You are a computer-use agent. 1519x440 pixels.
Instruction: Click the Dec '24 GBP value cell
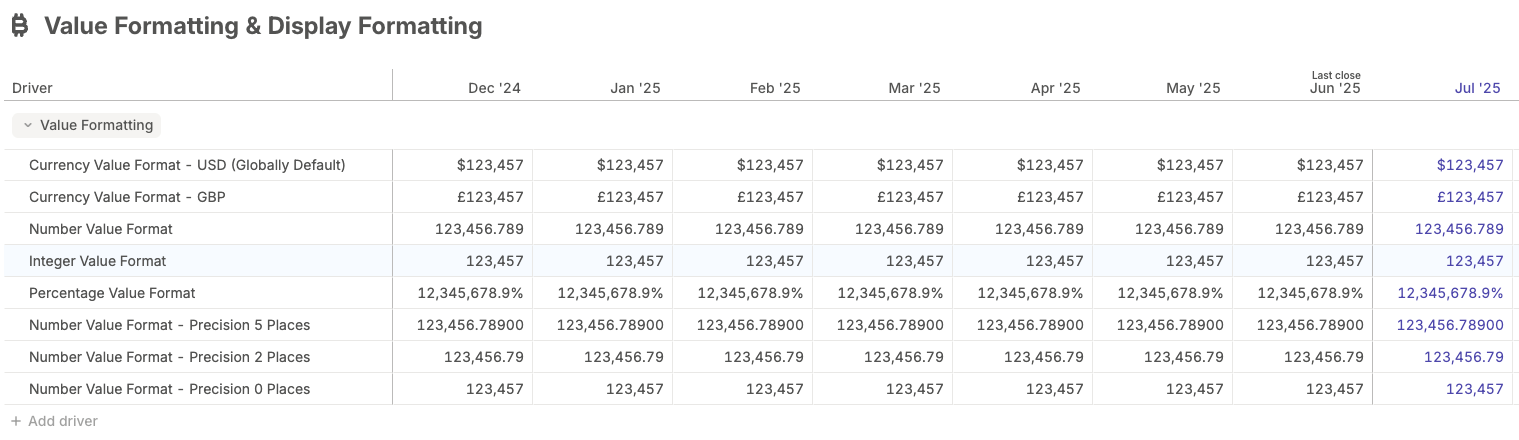[x=490, y=197]
